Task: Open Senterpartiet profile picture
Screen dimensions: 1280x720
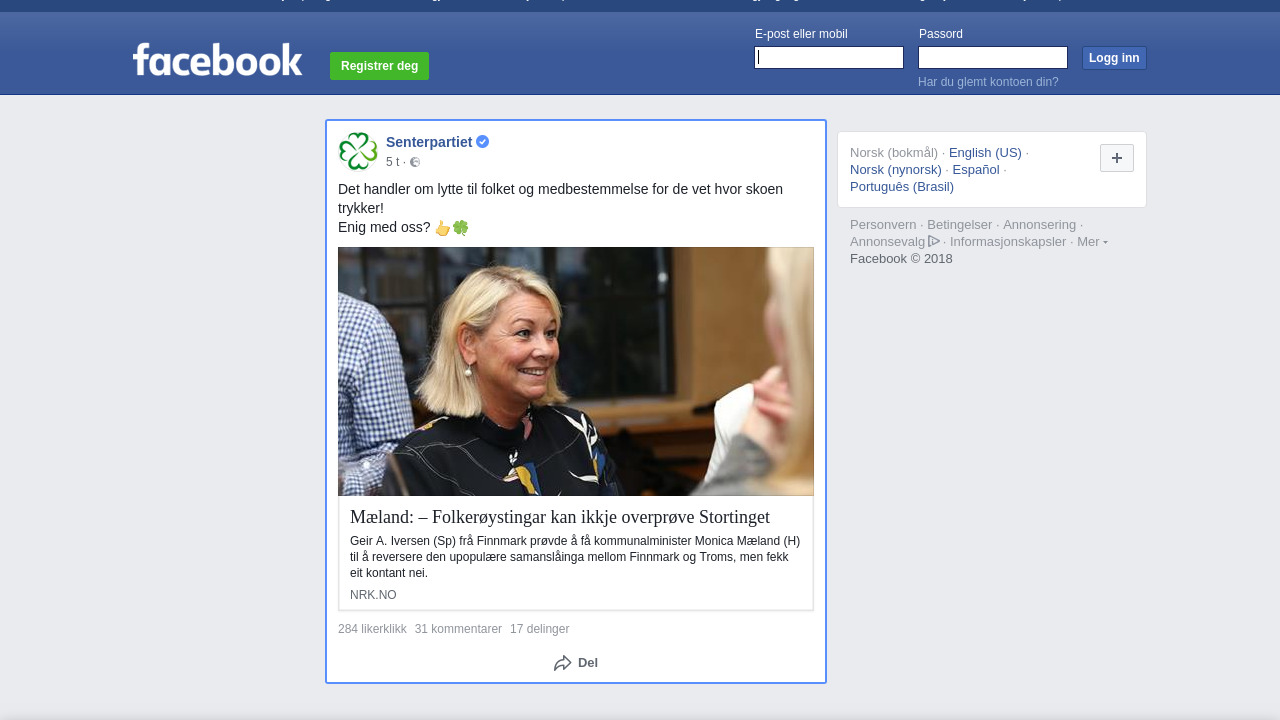Action: 358,151
